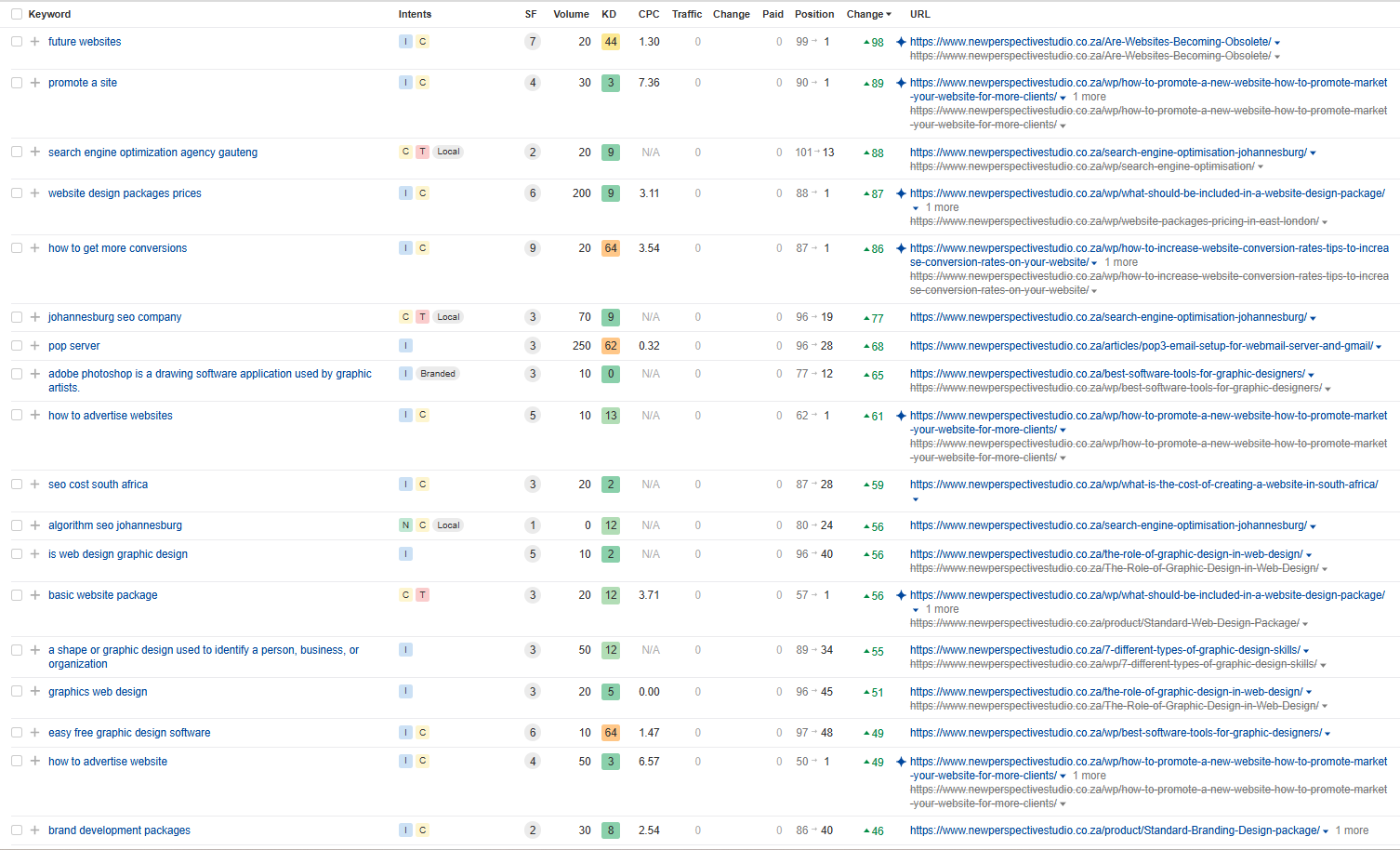Screen dimensions: 1400x850
Task: Sort the table by the Volume column header
Action: click(x=571, y=14)
